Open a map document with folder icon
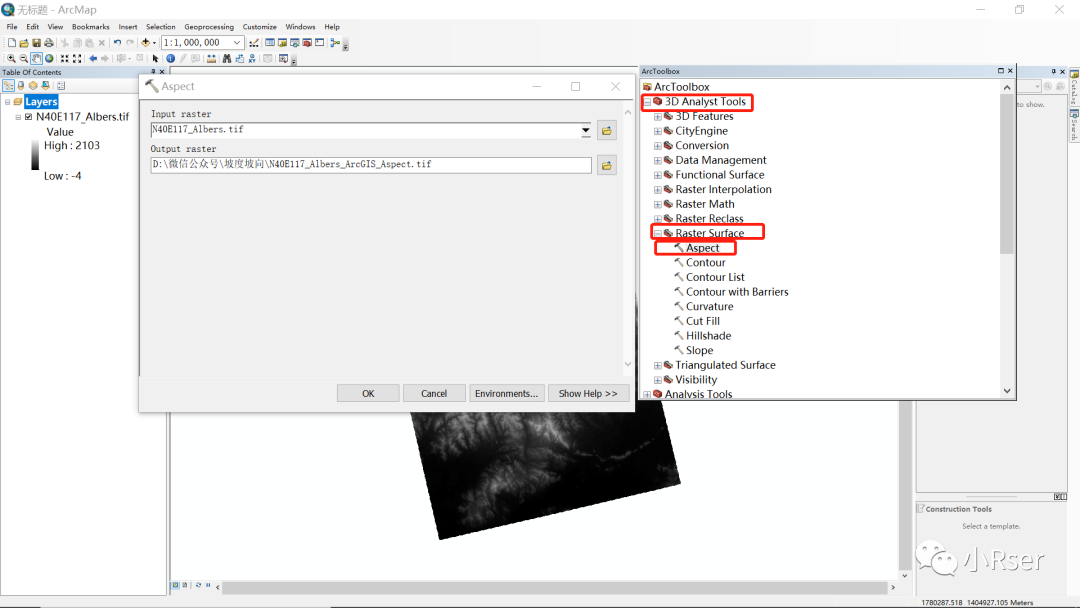This screenshot has height=608, width=1080. (x=24, y=43)
